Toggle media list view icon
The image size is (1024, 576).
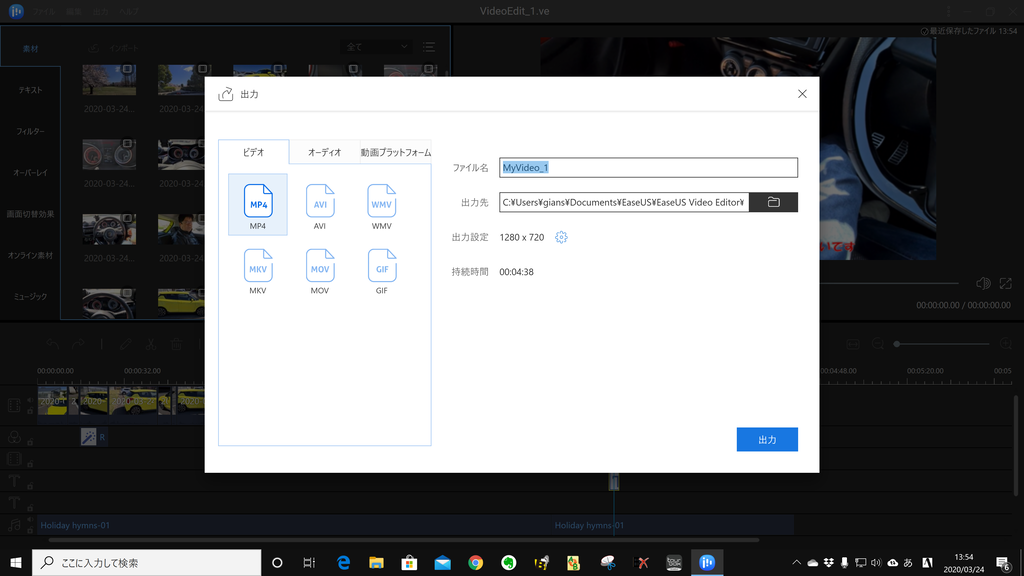click(428, 47)
